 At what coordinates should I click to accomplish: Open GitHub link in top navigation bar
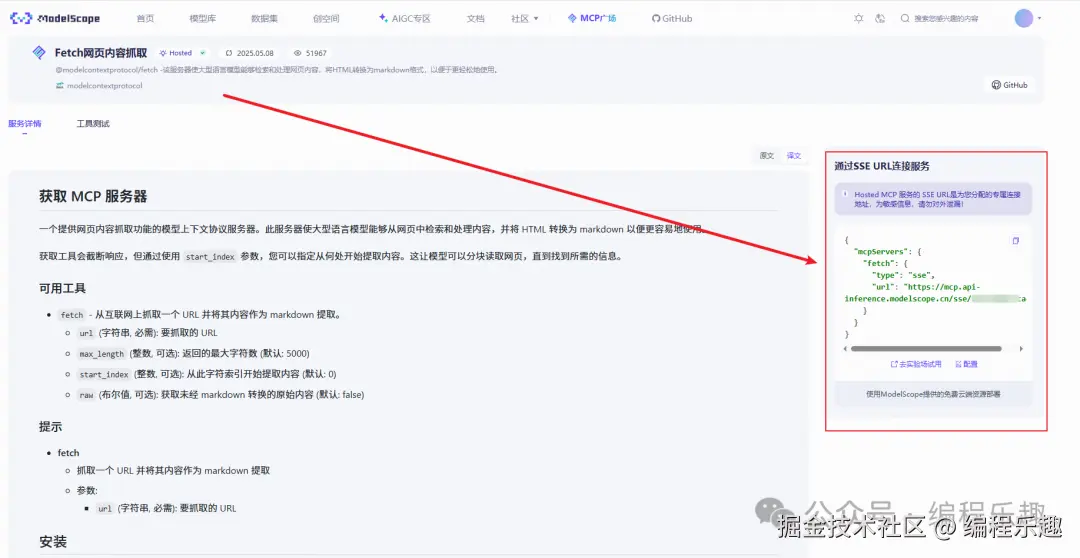point(672,19)
